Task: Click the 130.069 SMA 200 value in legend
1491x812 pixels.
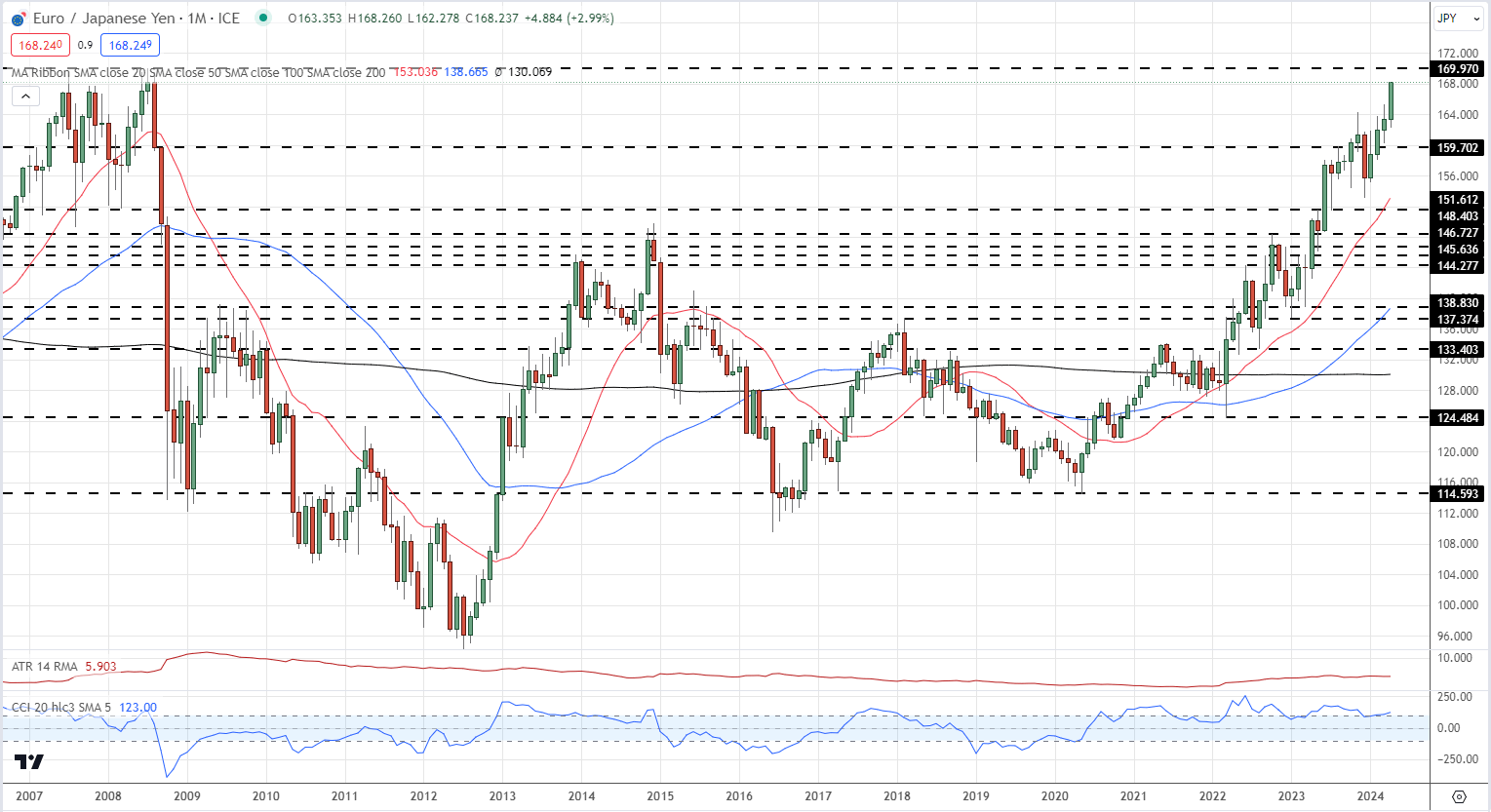Action: [x=530, y=72]
